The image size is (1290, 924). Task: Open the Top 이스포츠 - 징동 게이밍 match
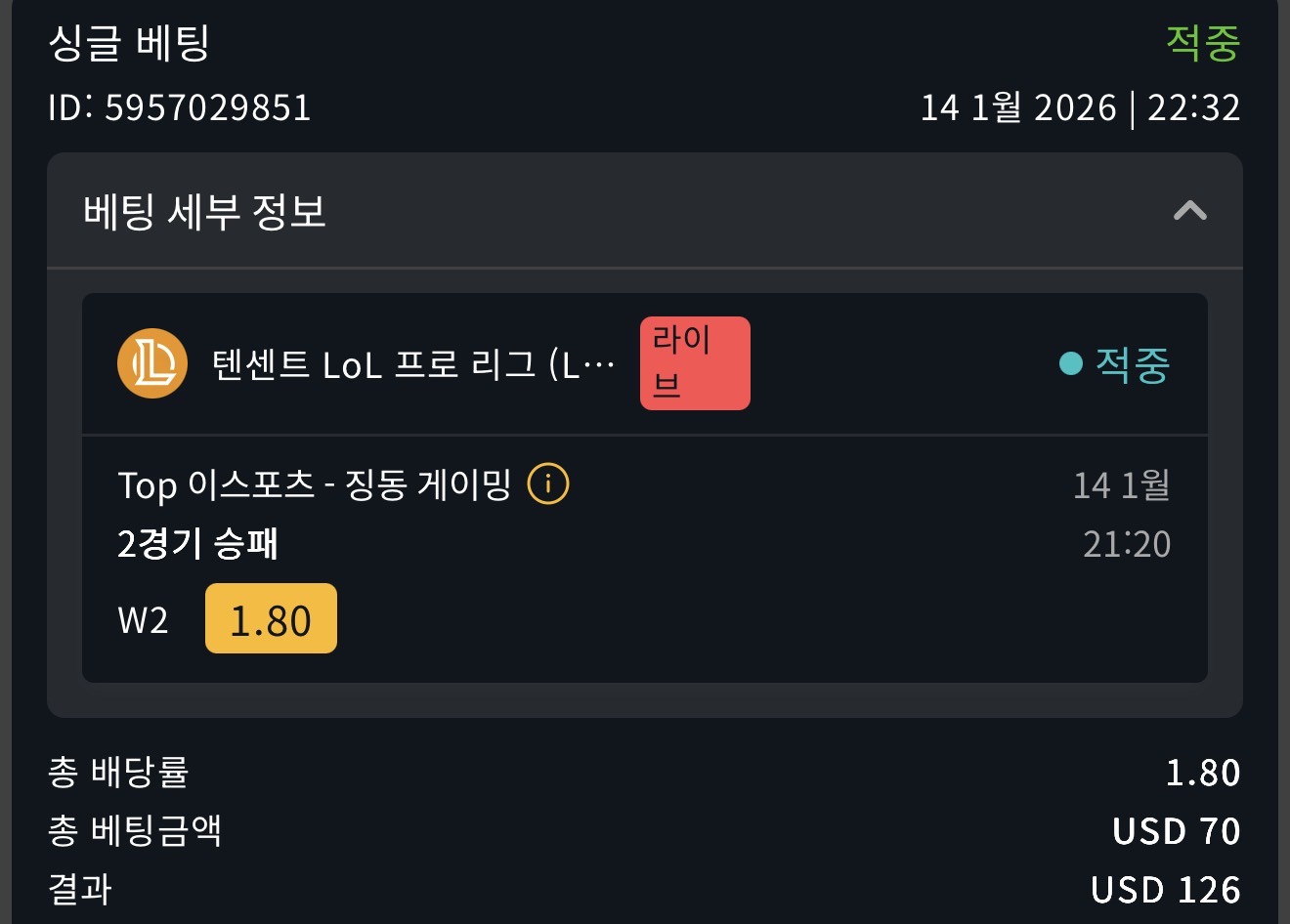pos(314,484)
